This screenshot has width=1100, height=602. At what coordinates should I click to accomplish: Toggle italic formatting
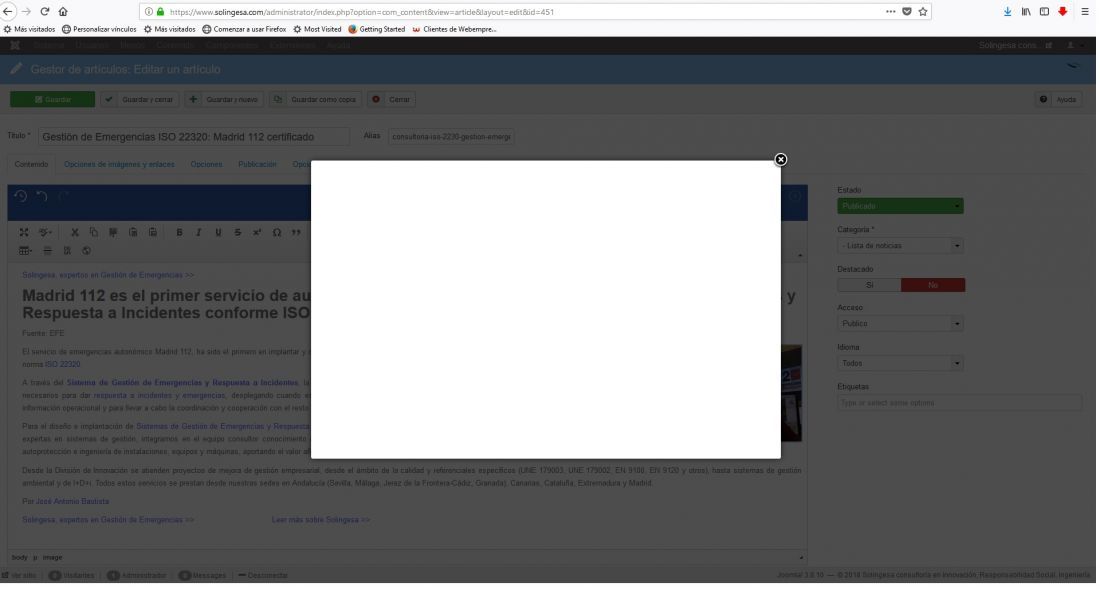coord(199,232)
